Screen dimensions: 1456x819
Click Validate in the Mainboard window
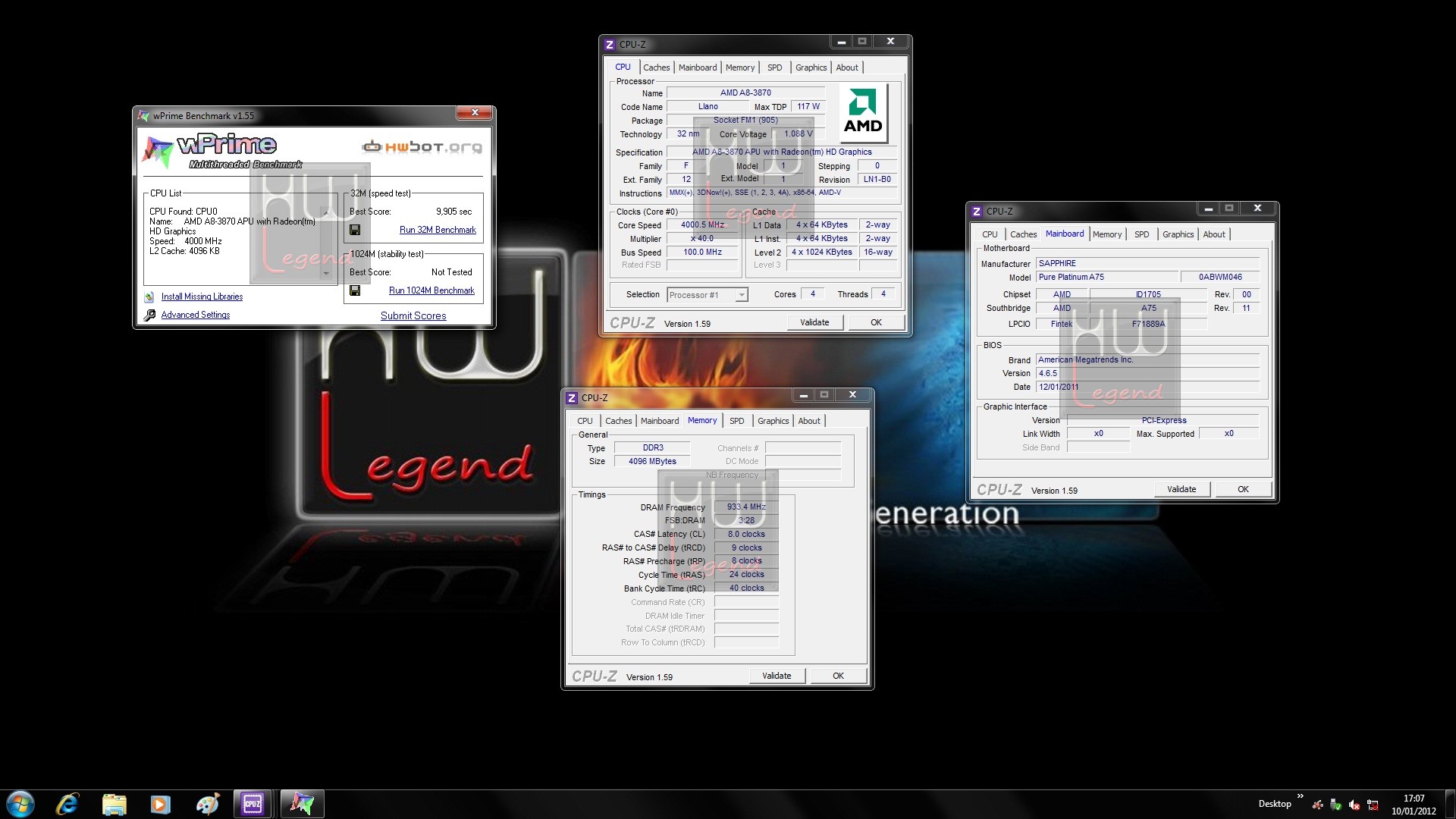(x=1181, y=489)
